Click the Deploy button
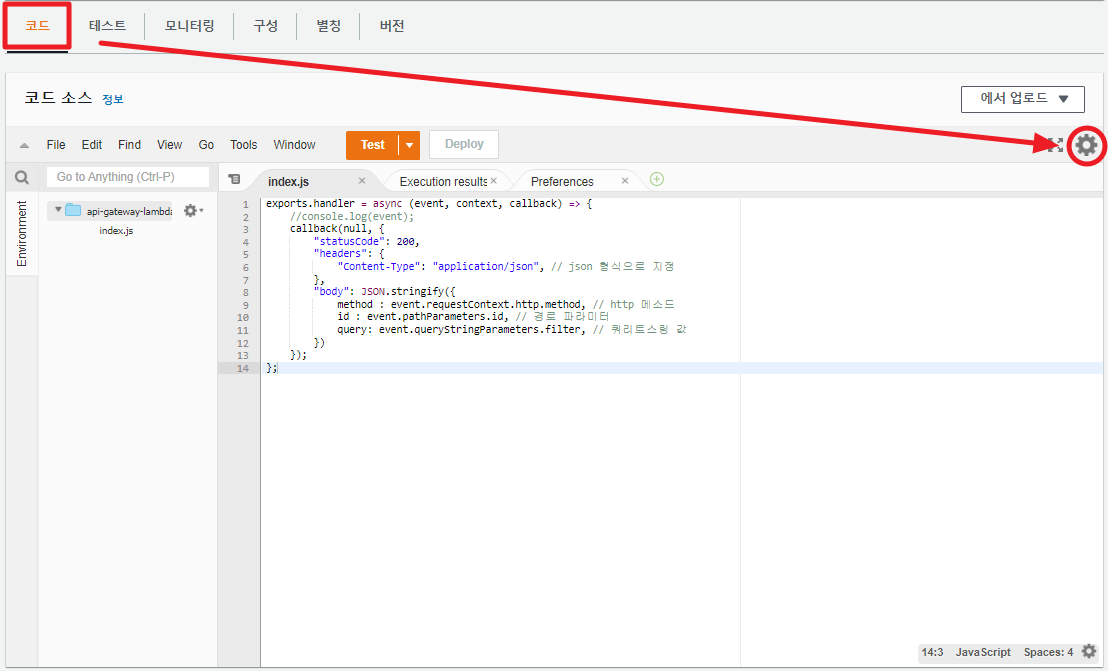1108x671 pixels. tap(463, 144)
